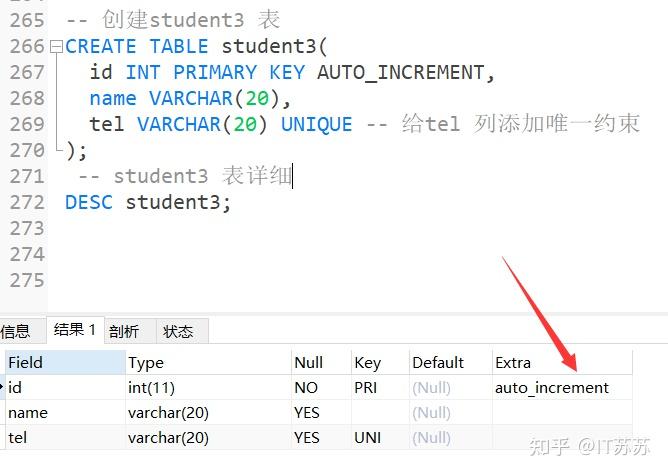
Task: Click the comment 'student3 表详细'
Action: coord(203,176)
